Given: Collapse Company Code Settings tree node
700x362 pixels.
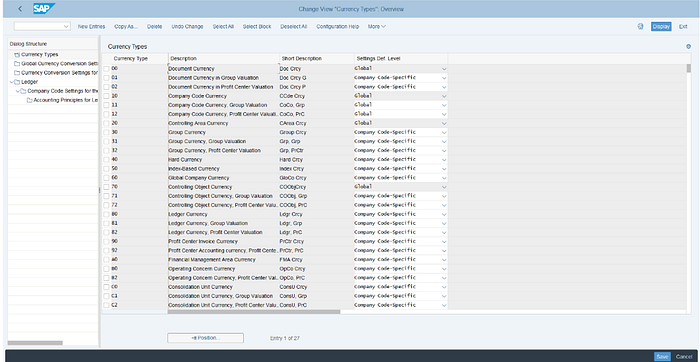Looking at the screenshot, I should [x=17, y=91].
